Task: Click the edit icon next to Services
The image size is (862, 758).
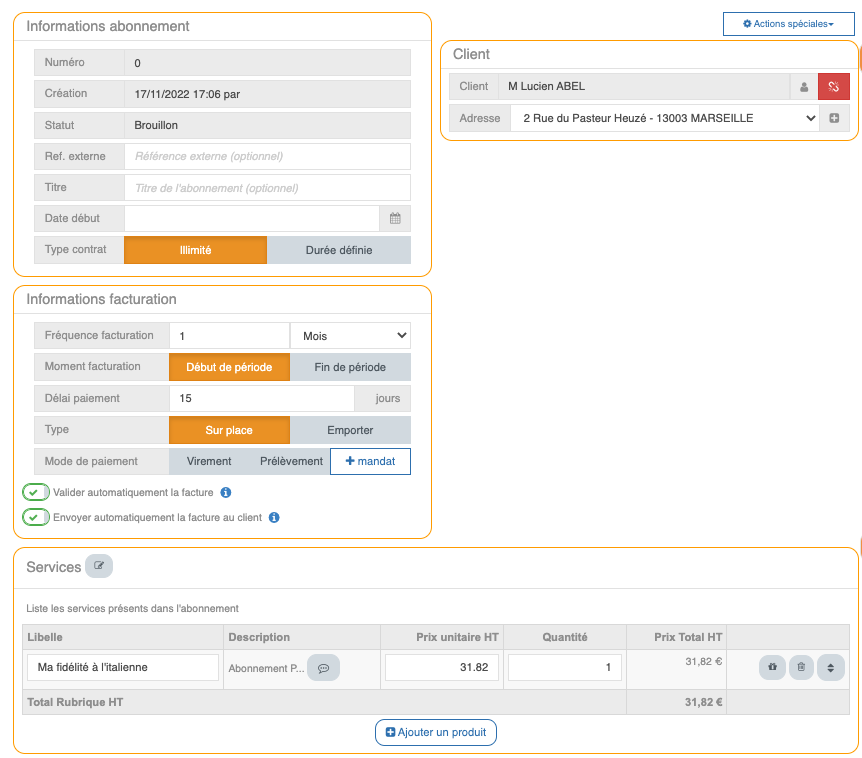Action: click(99, 566)
